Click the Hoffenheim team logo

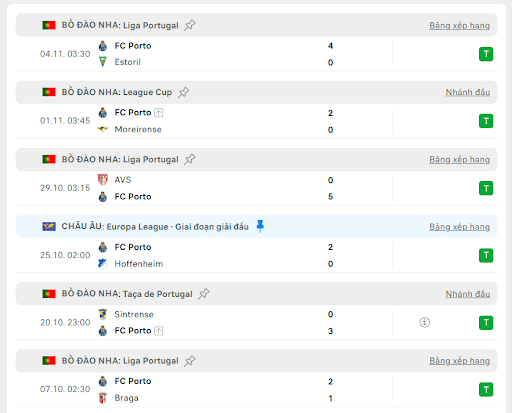[103, 264]
